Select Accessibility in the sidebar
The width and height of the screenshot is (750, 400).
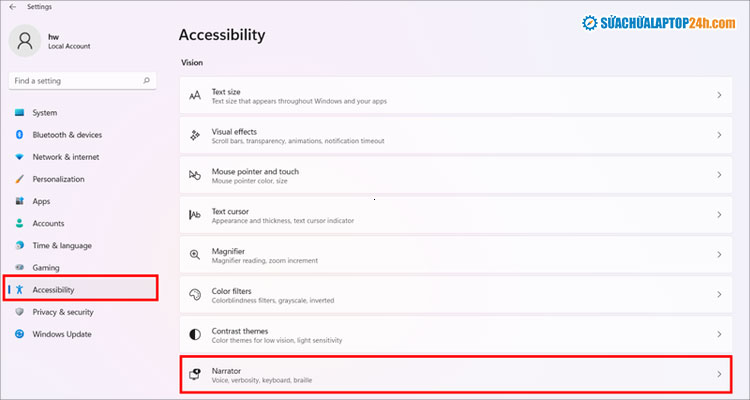point(53,290)
